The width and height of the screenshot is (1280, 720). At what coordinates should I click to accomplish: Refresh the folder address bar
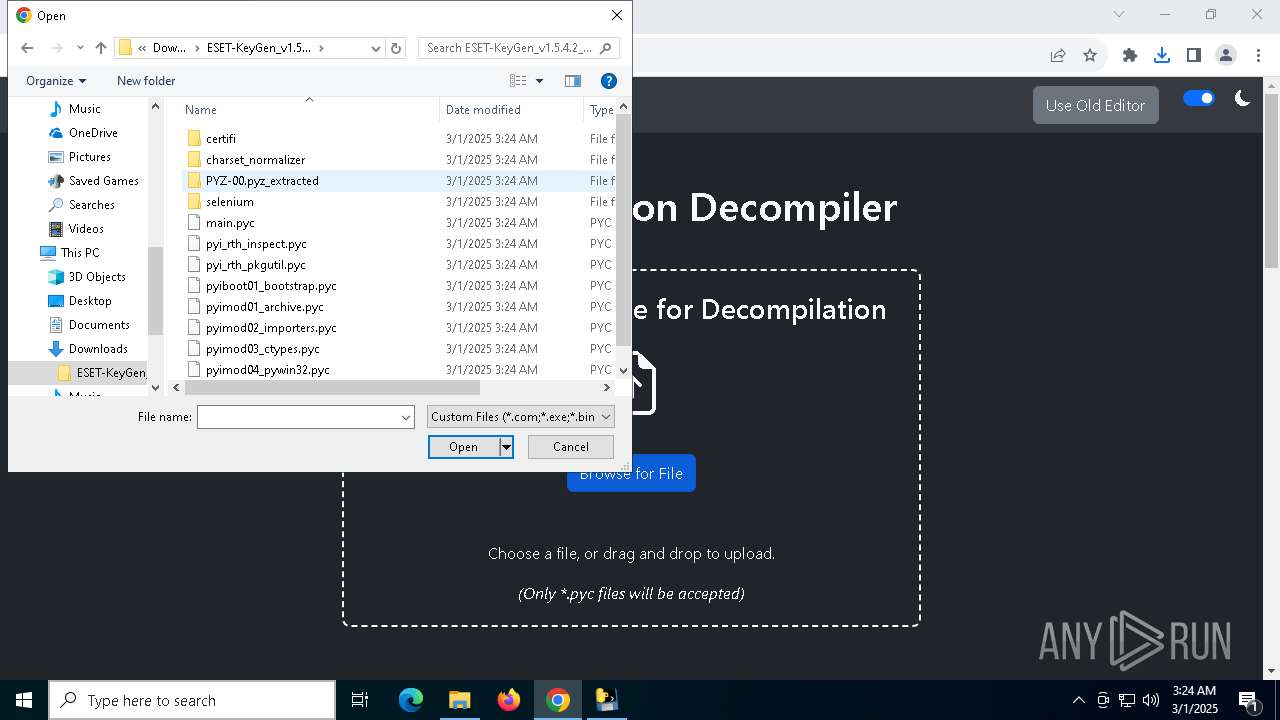[396, 48]
